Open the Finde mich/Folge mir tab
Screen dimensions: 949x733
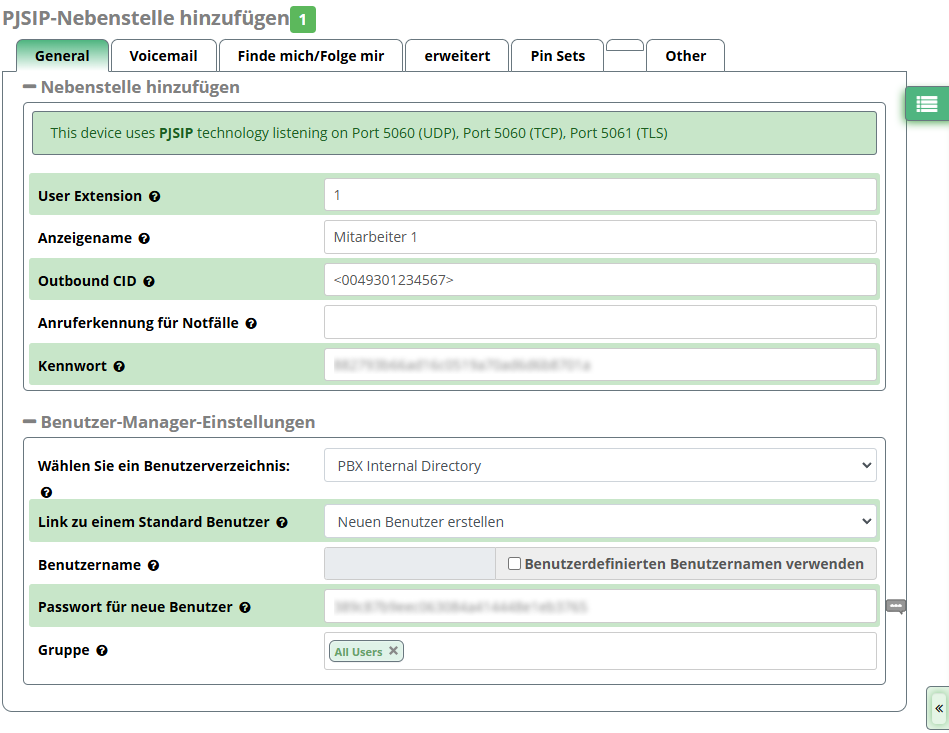tap(310, 56)
